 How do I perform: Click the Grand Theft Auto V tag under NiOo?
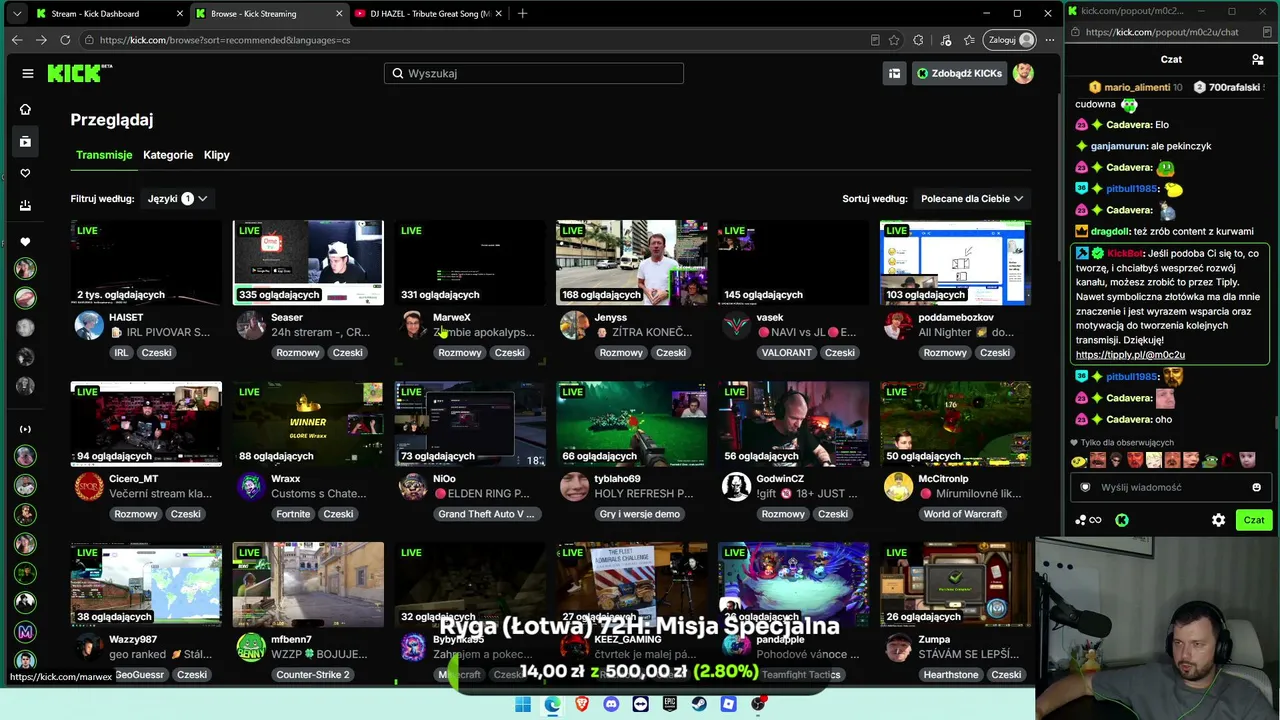[486, 514]
